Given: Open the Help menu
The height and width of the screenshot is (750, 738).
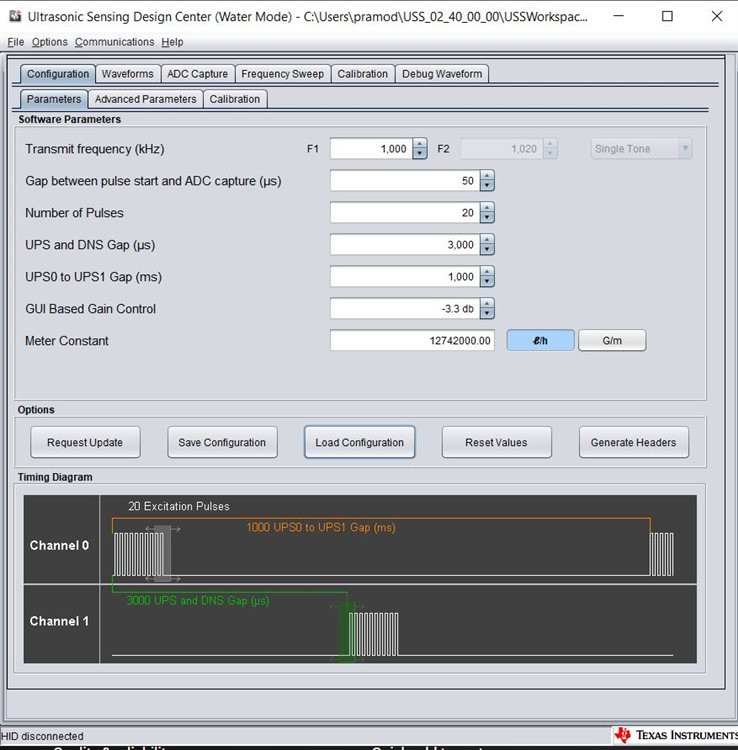Looking at the screenshot, I should coord(172,42).
